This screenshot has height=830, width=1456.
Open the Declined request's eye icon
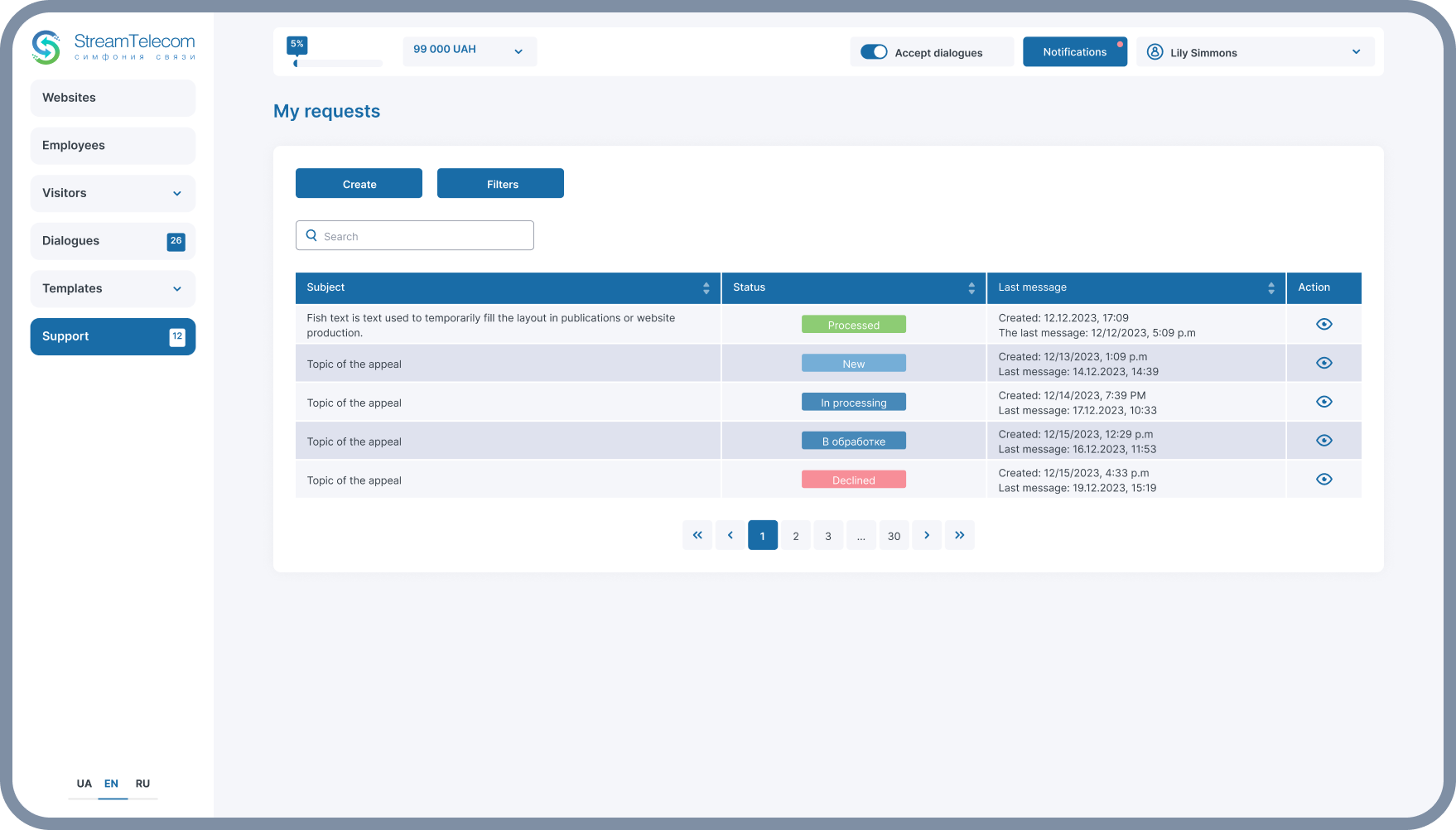[1323, 480]
